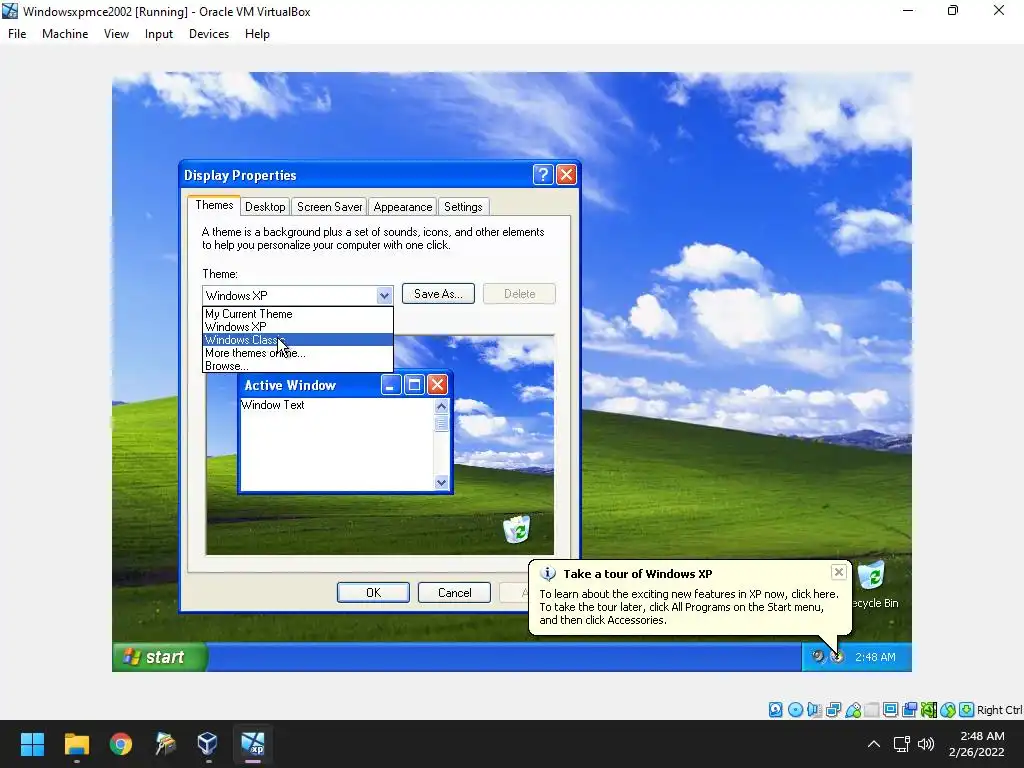Click the paint-palette app icon on host taskbar
The width and height of the screenshot is (1024, 768).
pos(165,744)
